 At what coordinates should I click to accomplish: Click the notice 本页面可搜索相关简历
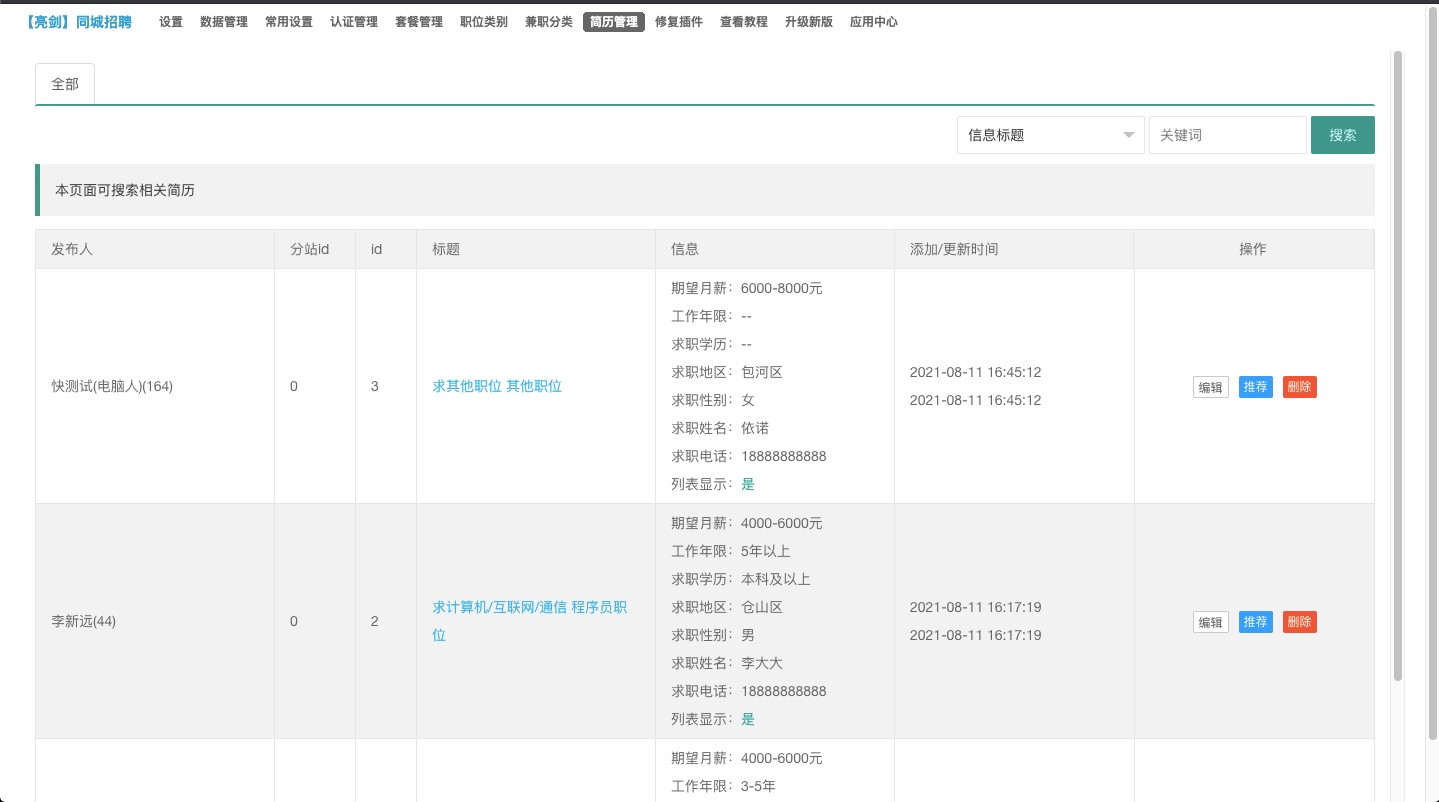[x=125, y=190]
